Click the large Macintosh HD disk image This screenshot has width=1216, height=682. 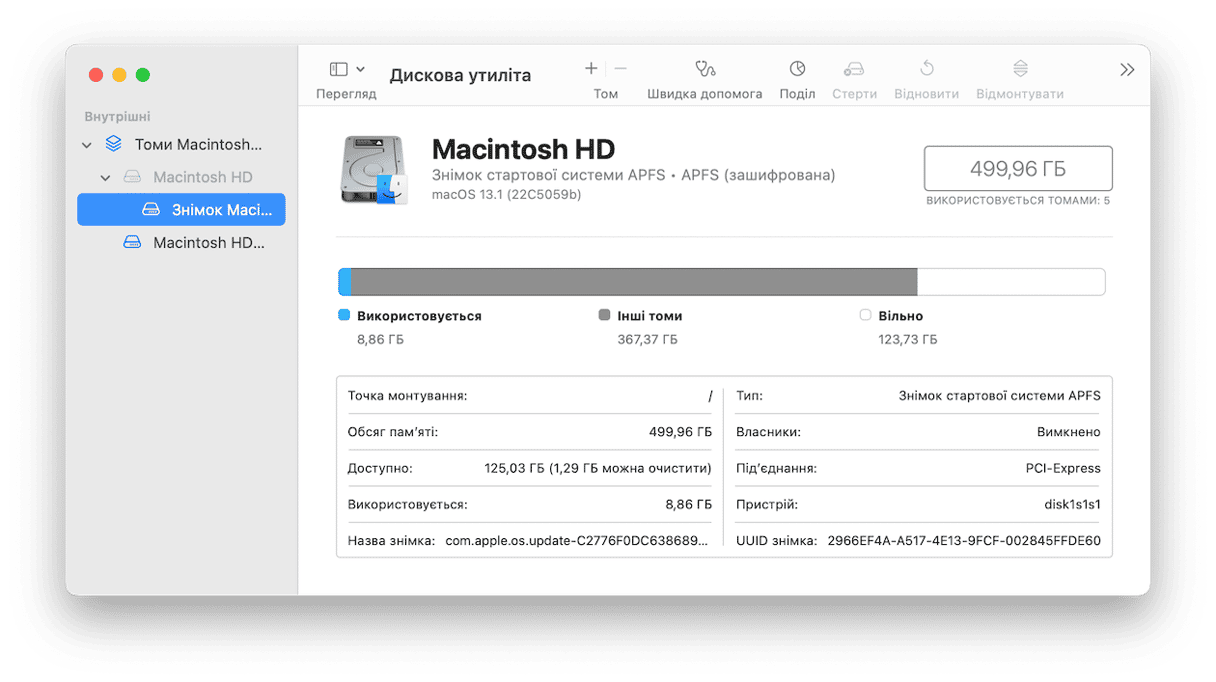point(375,170)
